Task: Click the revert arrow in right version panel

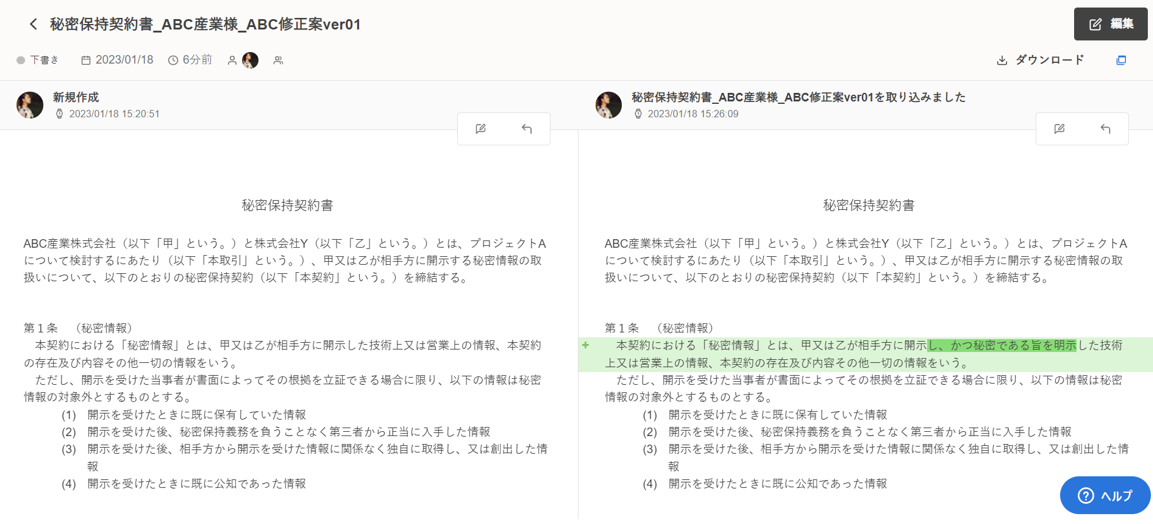Action: tap(1105, 129)
